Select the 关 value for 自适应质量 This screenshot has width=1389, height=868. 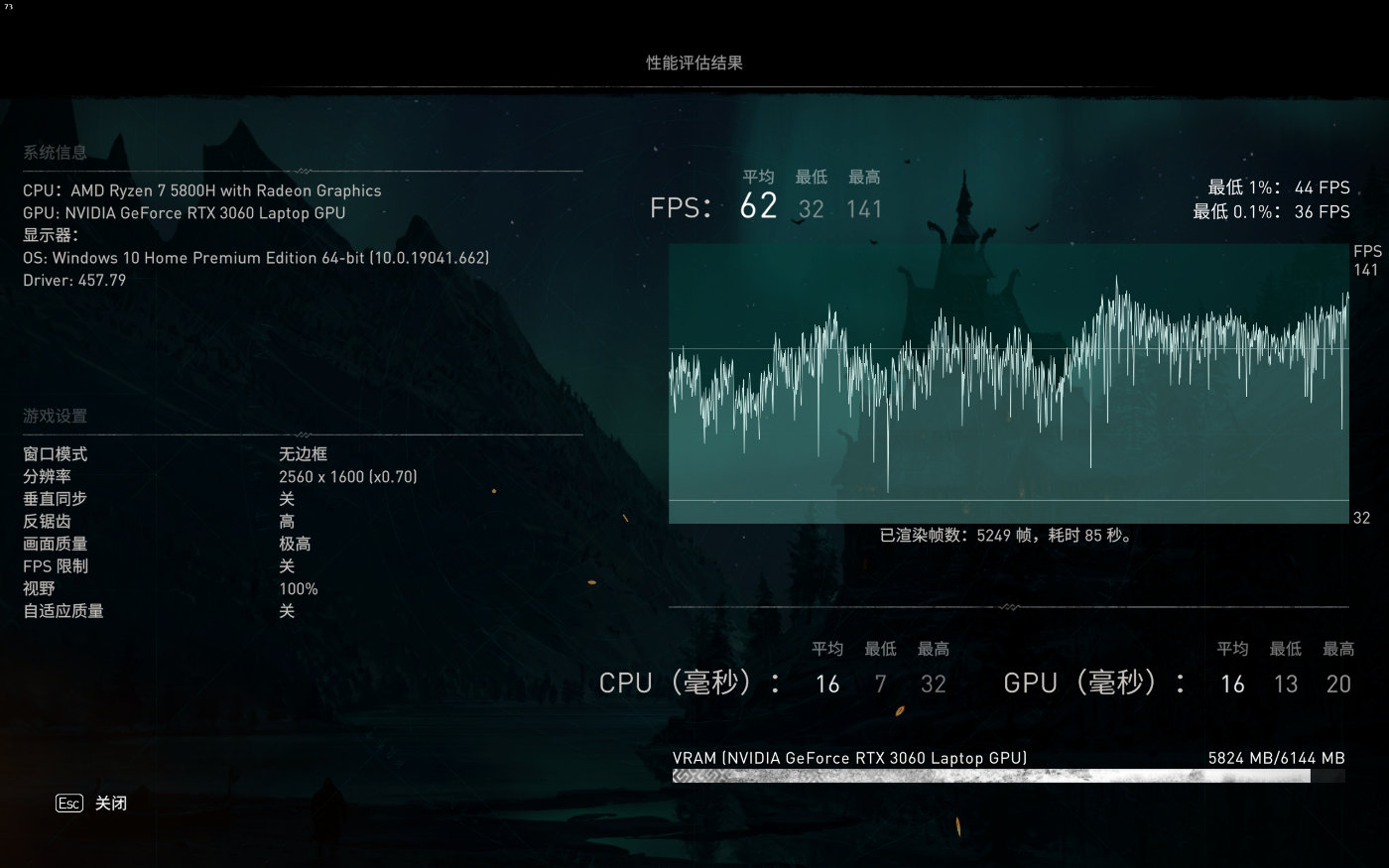point(287,611)
